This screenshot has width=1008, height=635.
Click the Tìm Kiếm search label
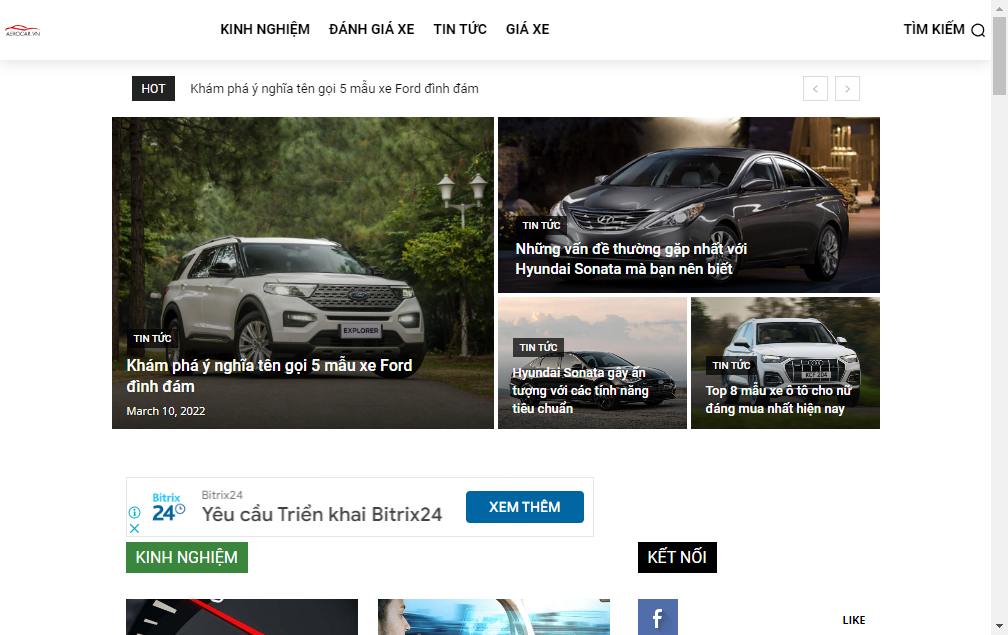point(934,30)
